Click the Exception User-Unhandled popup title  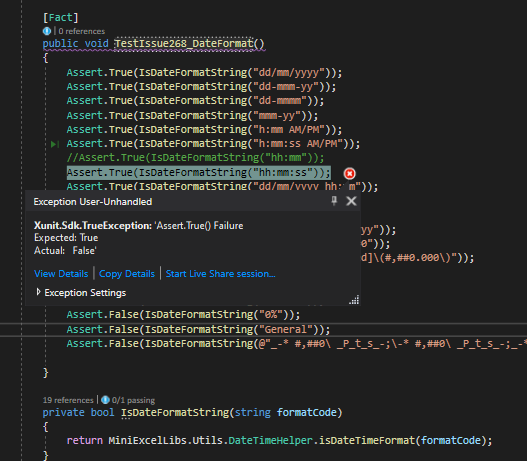pos(93,202)
